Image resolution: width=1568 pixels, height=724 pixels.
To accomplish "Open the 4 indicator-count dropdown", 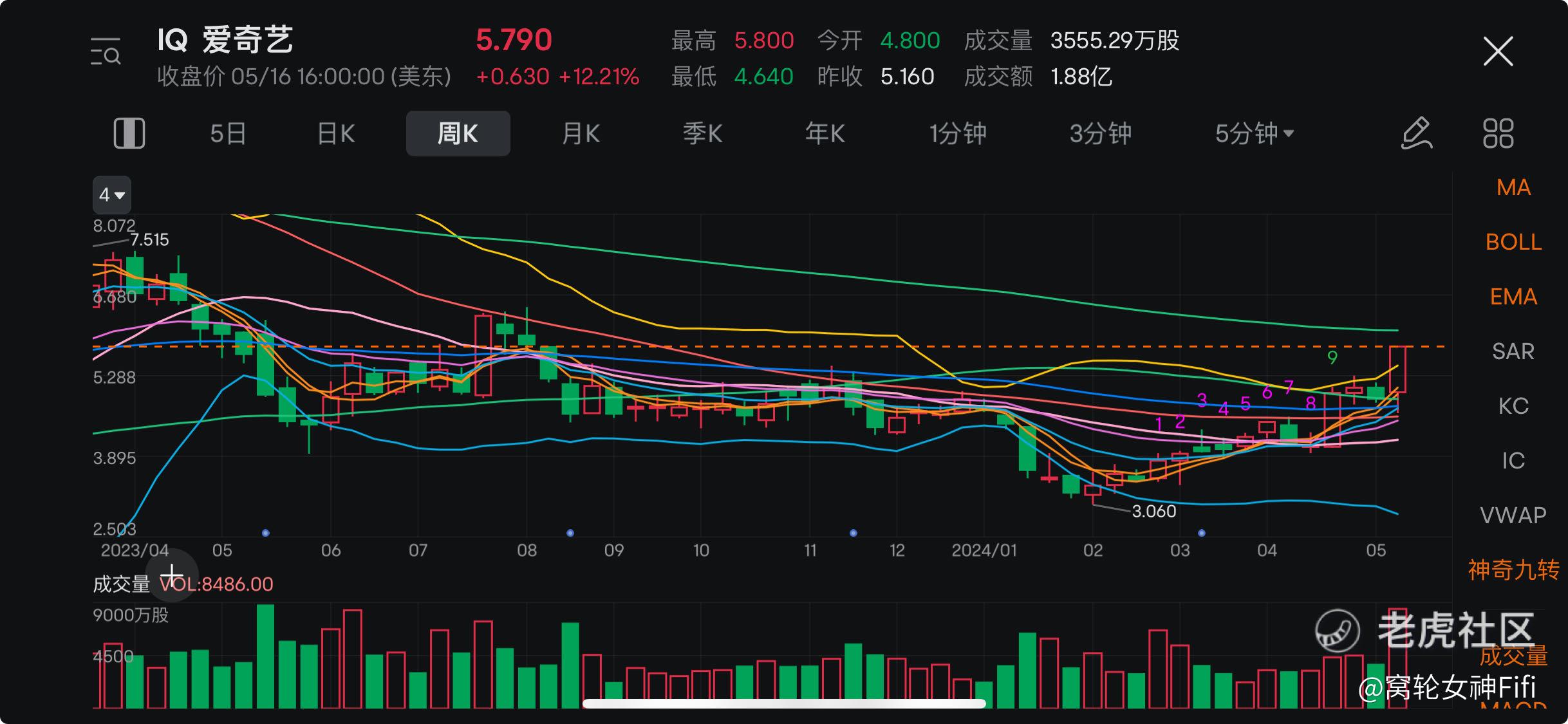I will coord(112,194).
